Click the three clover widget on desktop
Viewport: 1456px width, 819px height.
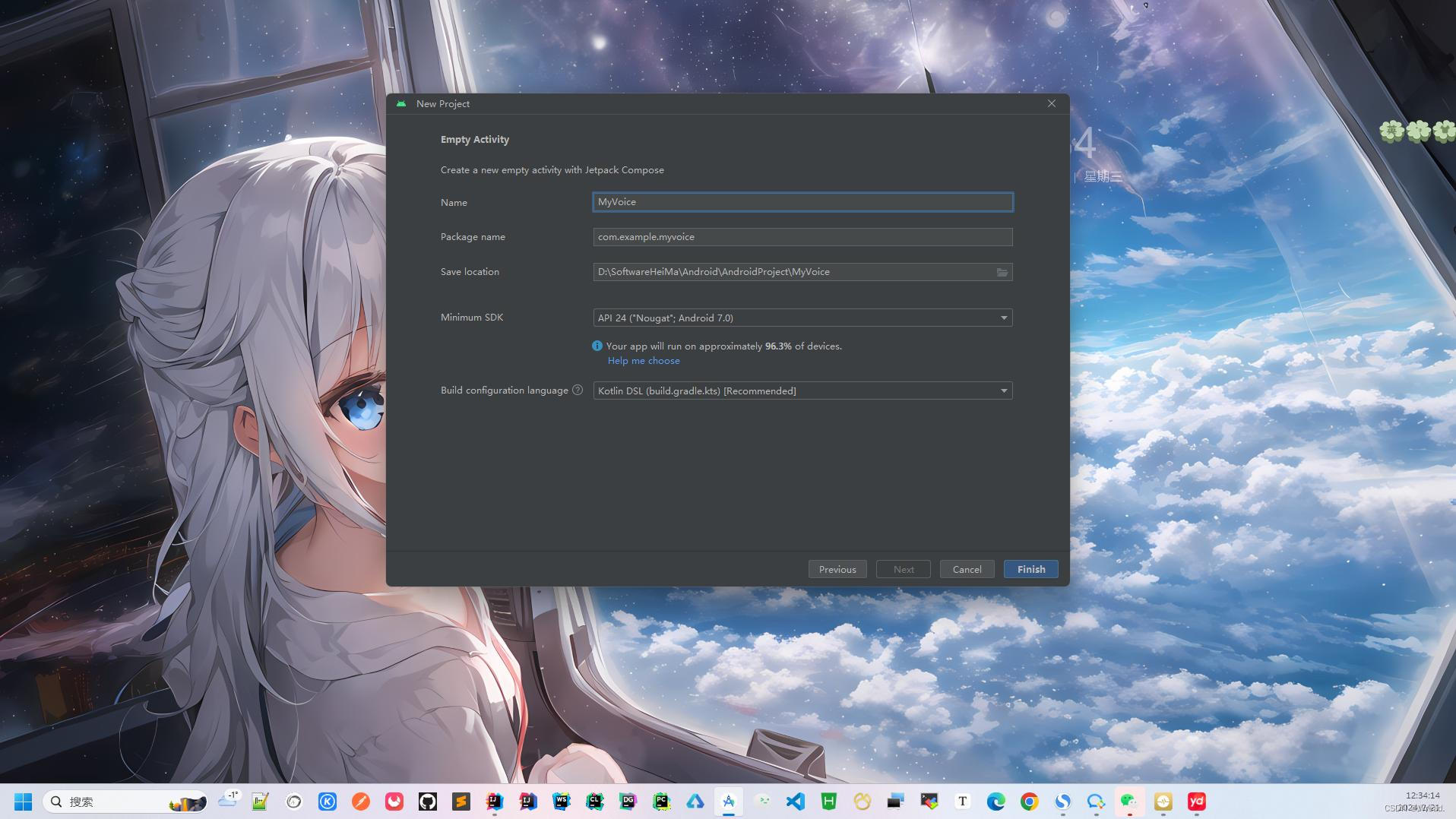1418,131
